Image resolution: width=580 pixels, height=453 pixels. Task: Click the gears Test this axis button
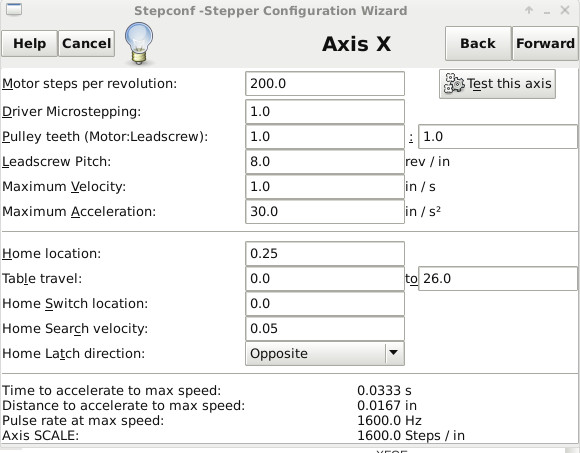[x=497, y=84]
